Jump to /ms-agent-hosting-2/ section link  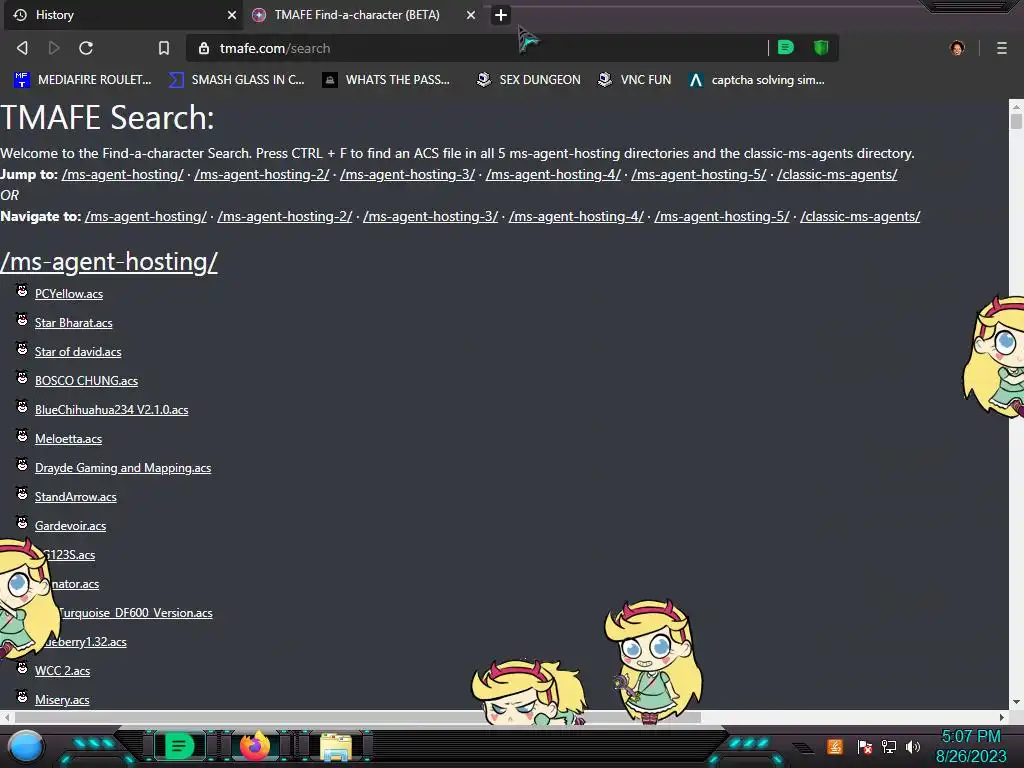pos(262,174)
